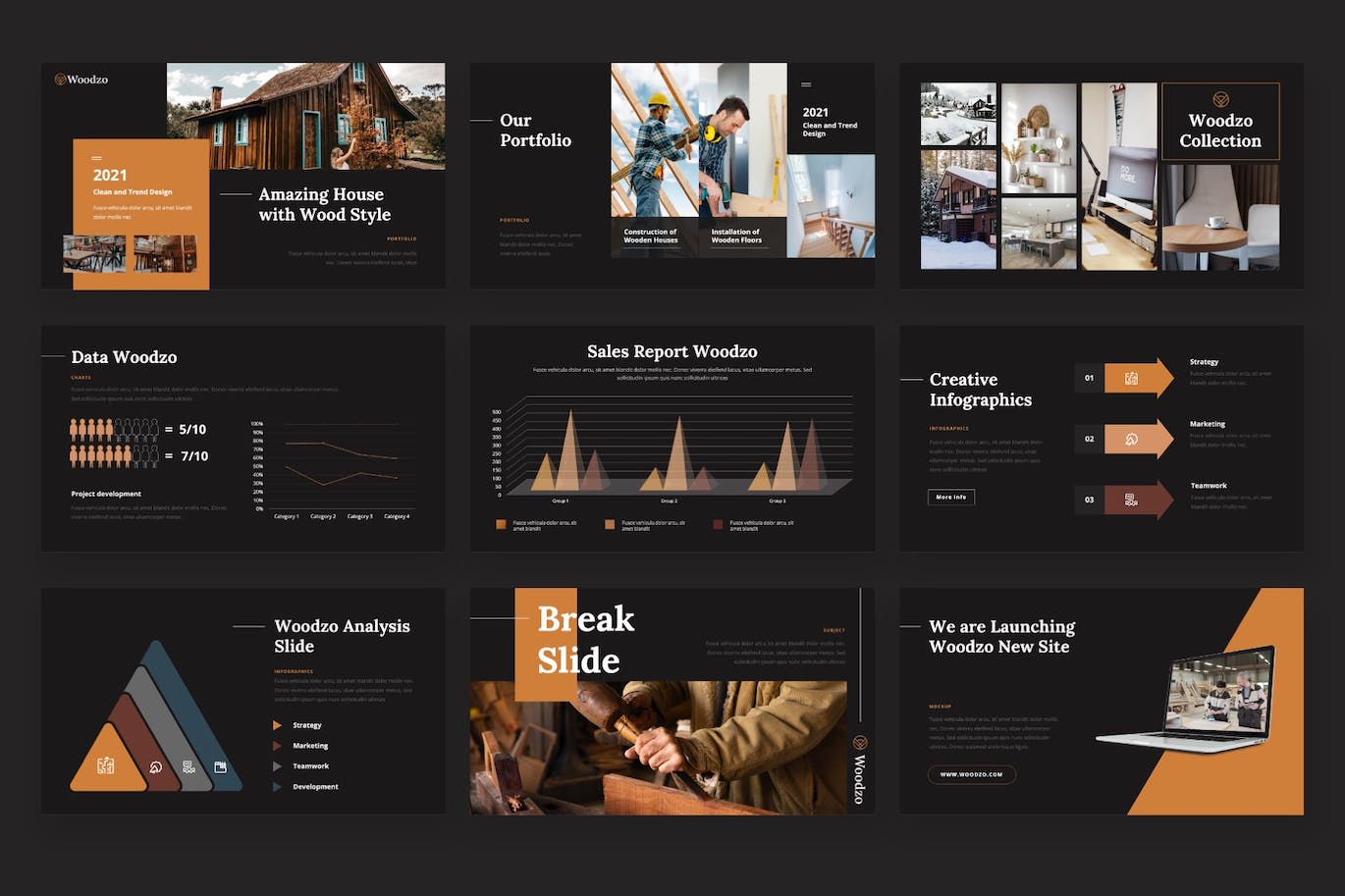Click the compass icon inside arrow 02

(1132, 439)
